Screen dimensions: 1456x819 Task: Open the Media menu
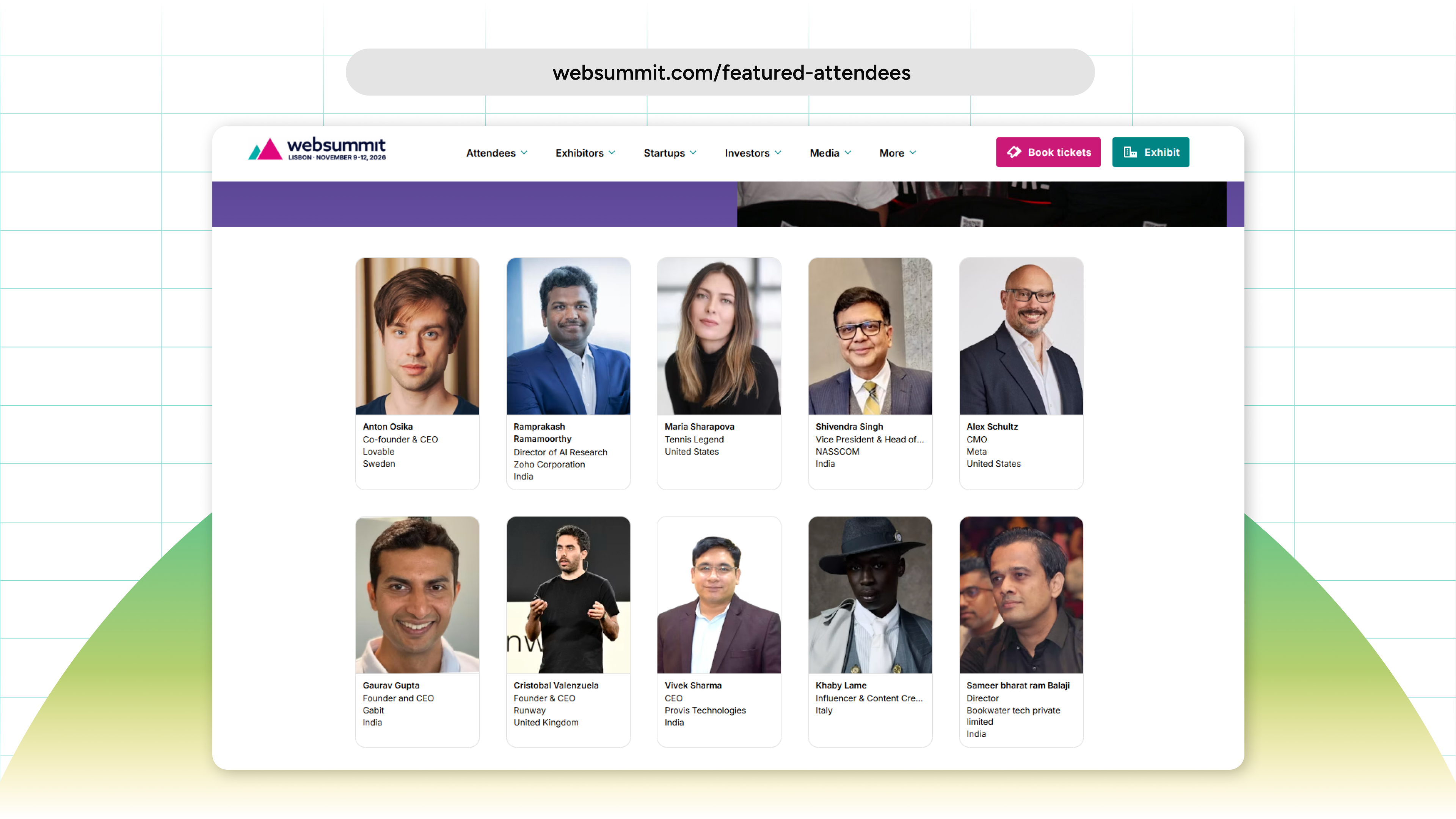point(830,152)
